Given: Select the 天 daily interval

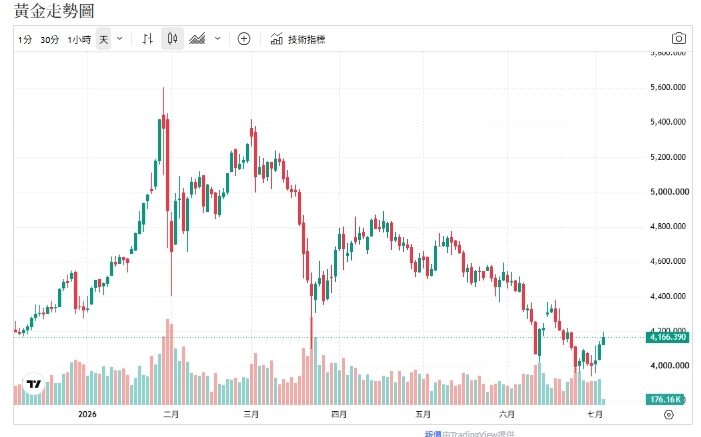Looking at the screenshot, I should click(103, 39).
